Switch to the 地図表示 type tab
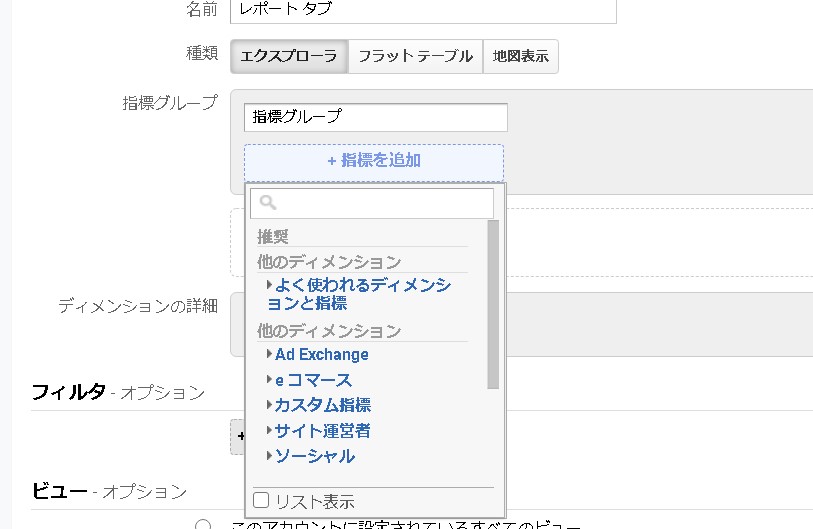The width and height of the screenshot is (813, 529). click(x=520, y=56)
